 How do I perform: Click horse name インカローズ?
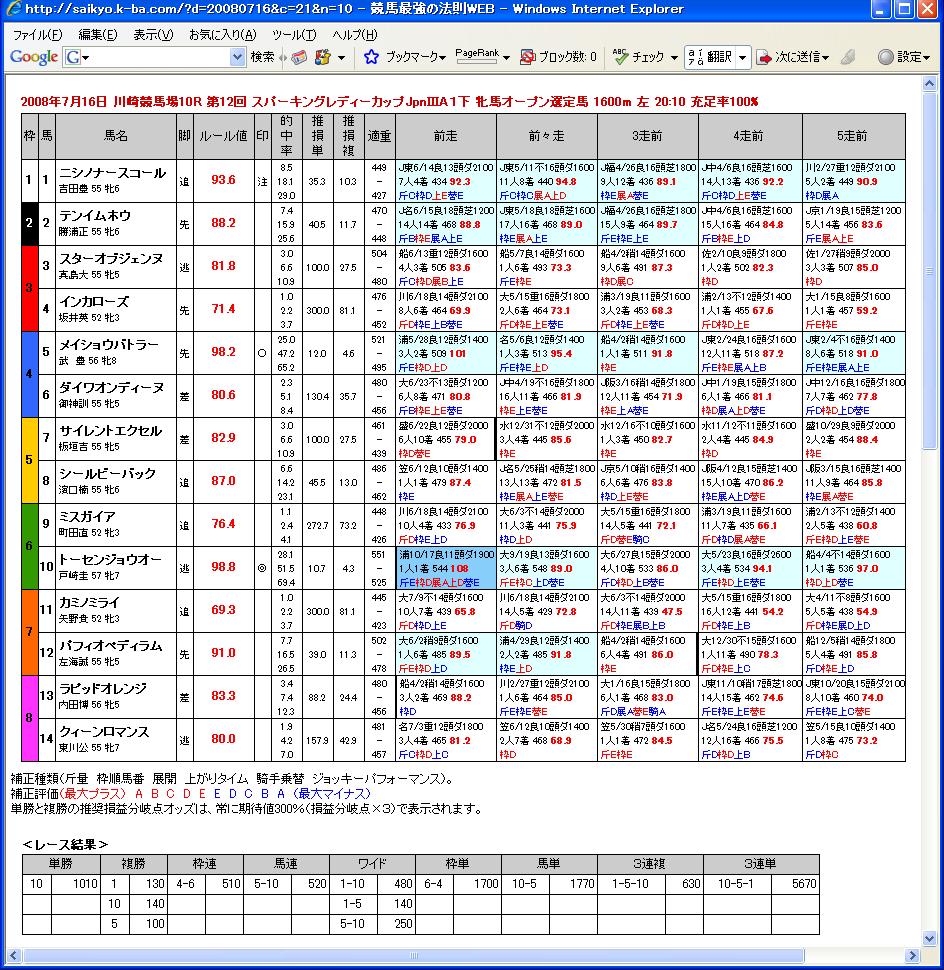pos(94,302)
